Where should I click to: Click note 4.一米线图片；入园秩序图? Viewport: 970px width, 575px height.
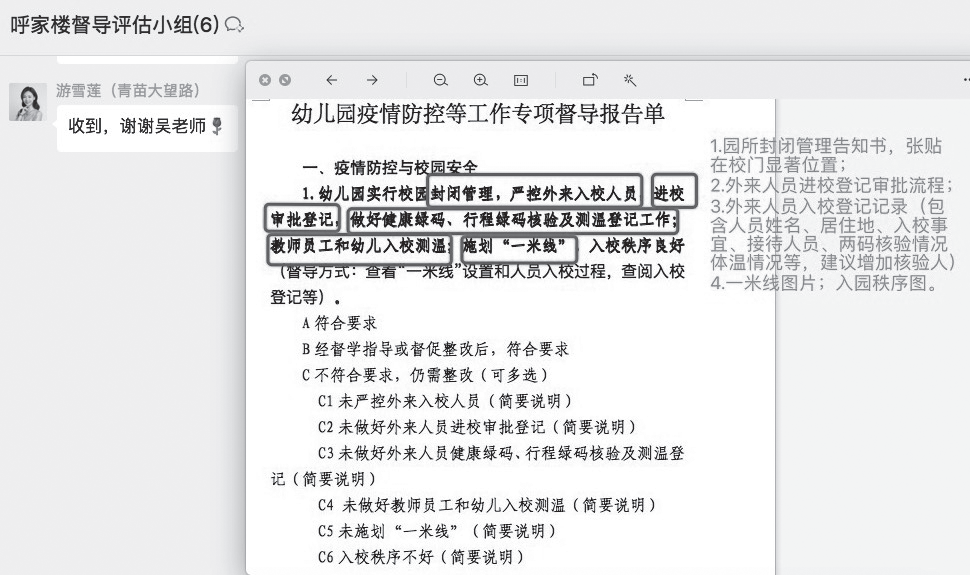pyautogui.click(x=824, y=283)
